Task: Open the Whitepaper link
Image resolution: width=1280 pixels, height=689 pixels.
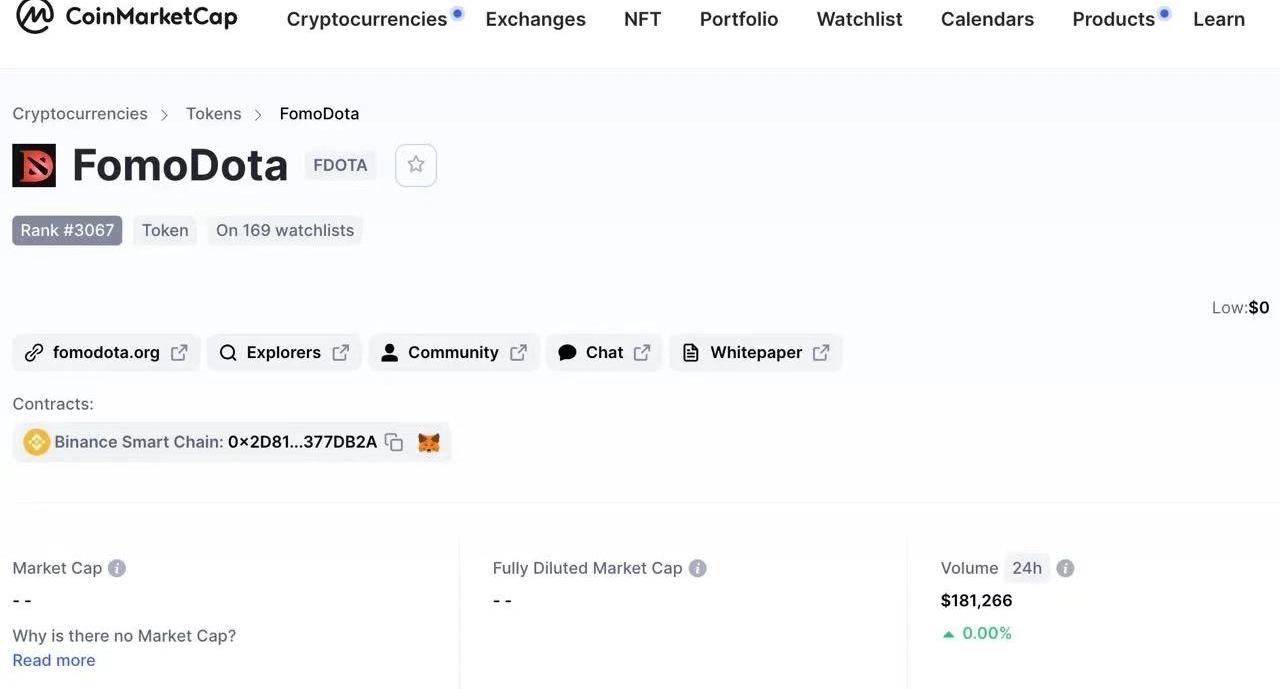Action: [756, 353]
